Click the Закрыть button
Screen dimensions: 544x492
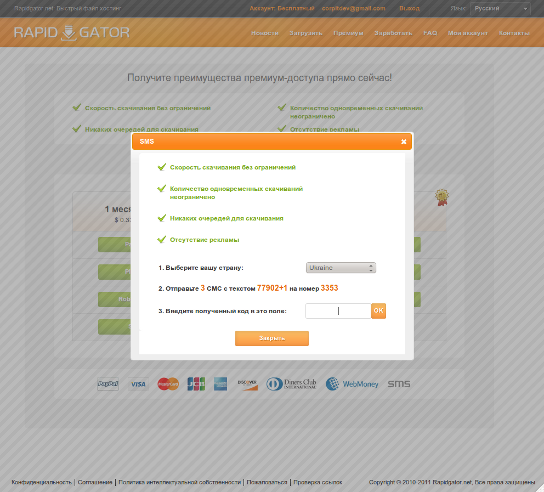point(272,338)
